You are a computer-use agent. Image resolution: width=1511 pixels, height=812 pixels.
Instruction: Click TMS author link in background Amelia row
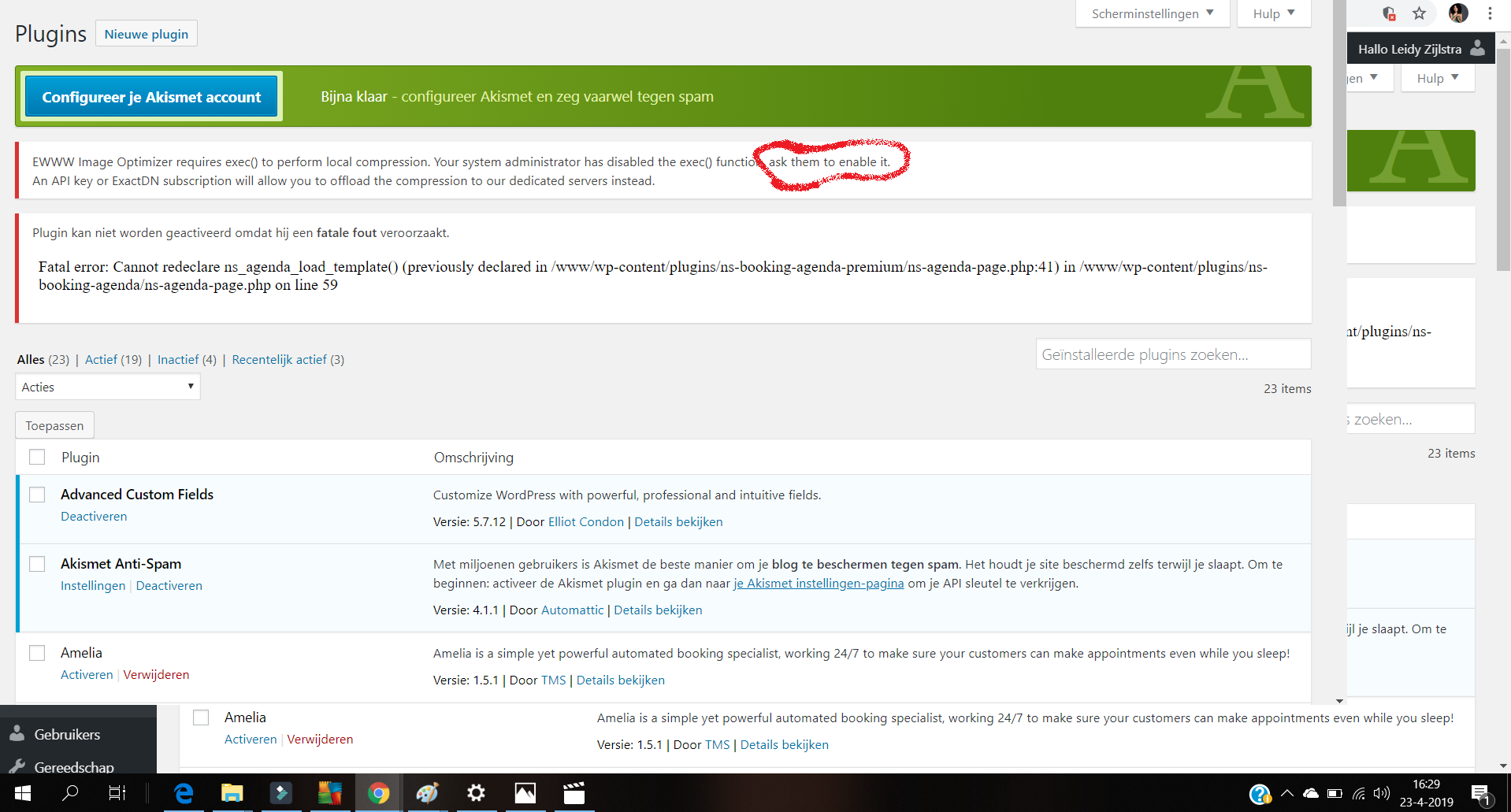pyautogui.click(x=717, y=745)
